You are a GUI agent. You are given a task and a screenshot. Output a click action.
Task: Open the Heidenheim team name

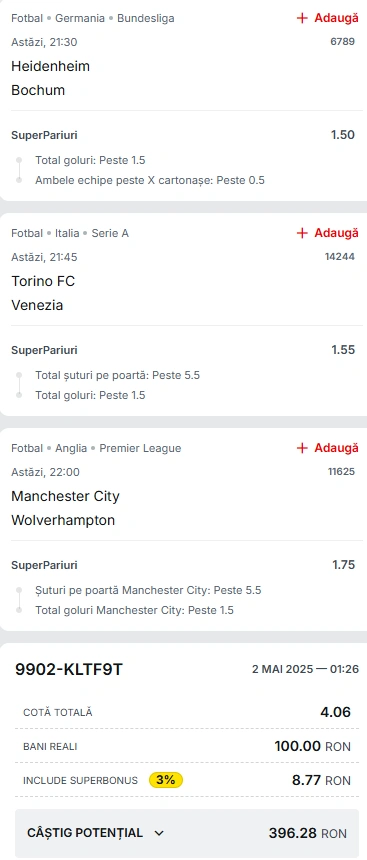[x=50, y=66]
